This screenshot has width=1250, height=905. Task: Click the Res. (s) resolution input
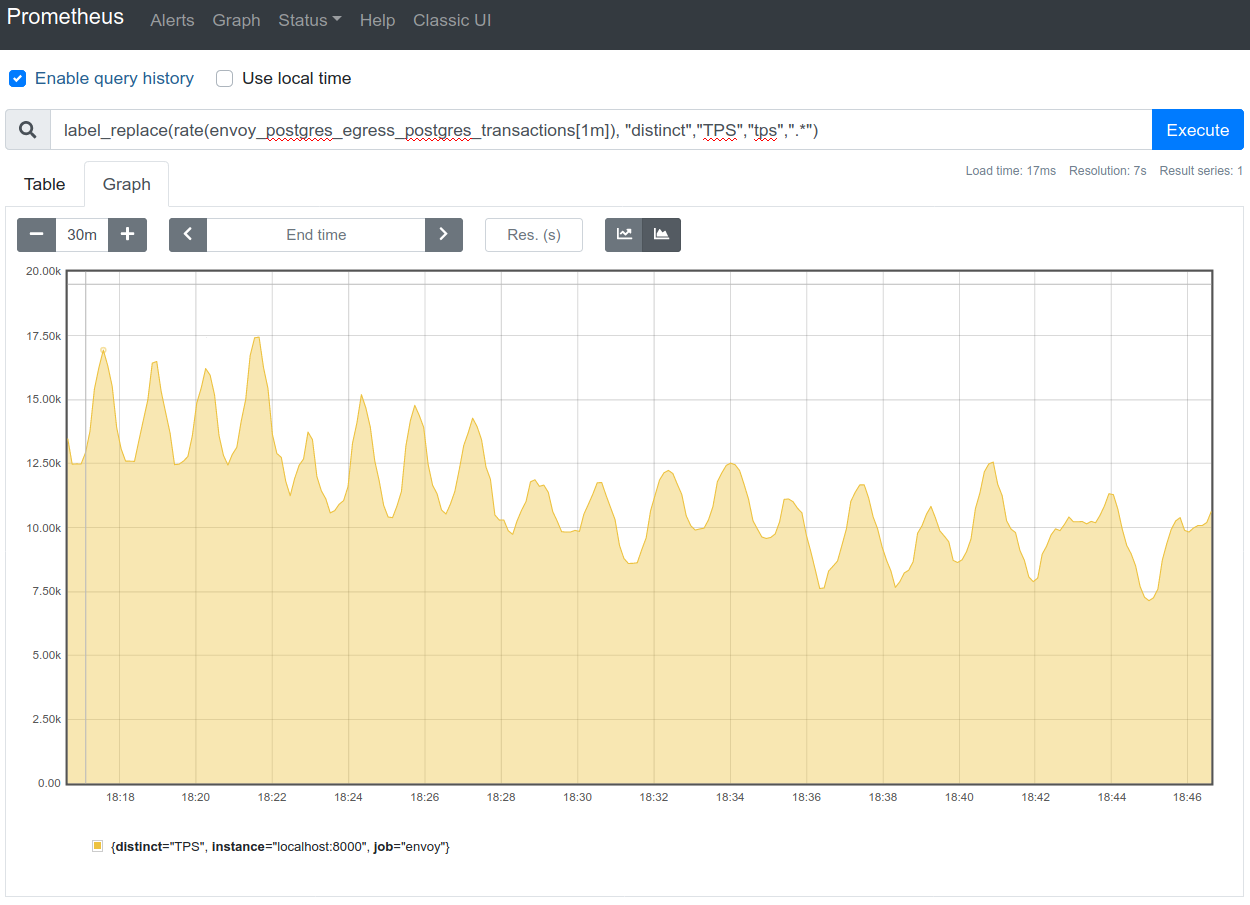coord(534,235)
